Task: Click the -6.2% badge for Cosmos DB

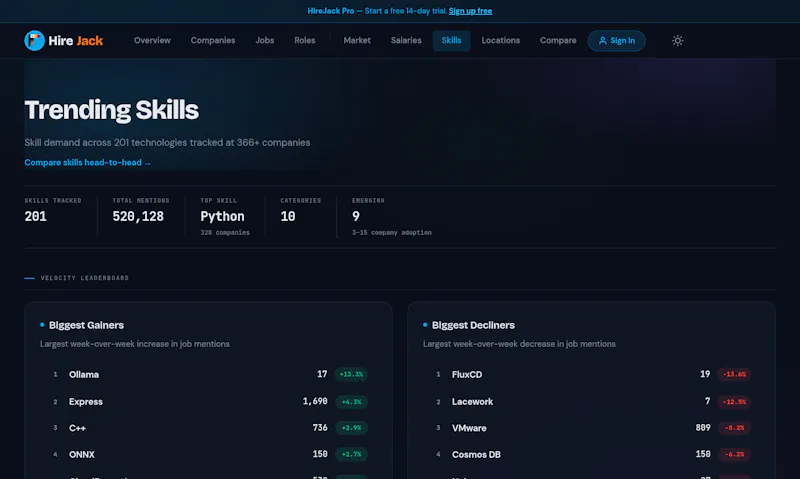Action: [x=734, y=455]
